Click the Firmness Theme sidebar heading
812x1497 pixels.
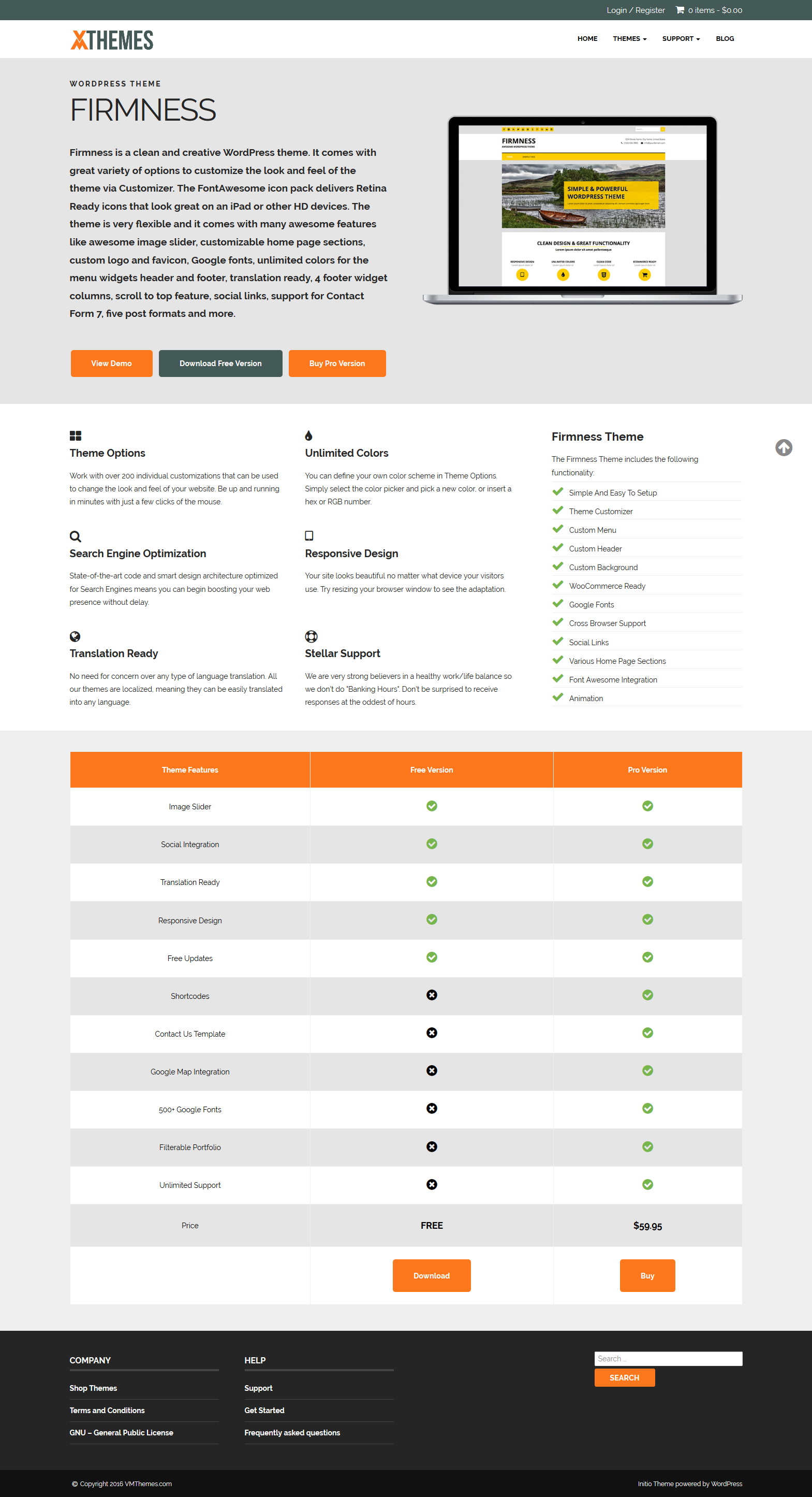point(598,437)
